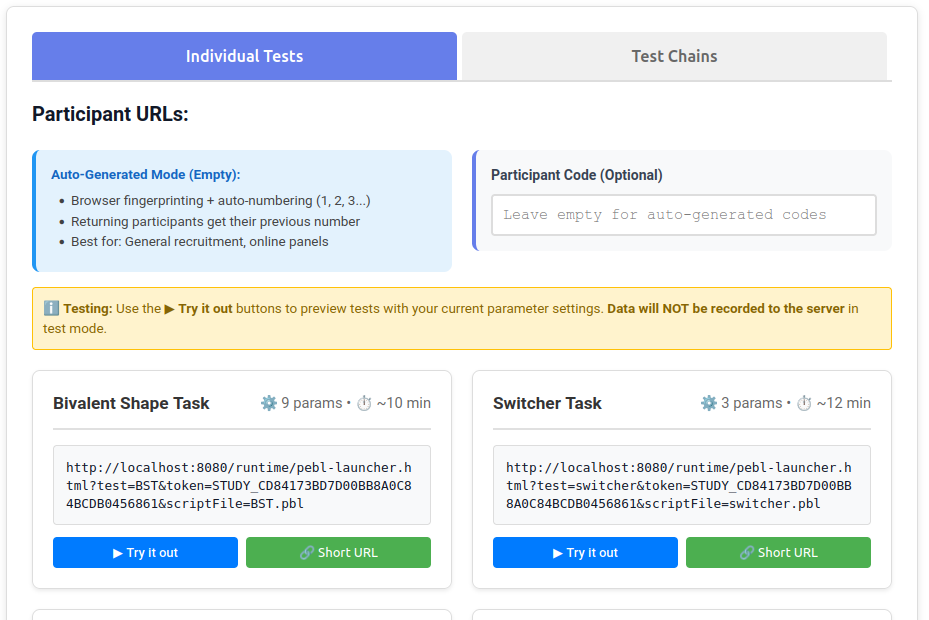929x620 pixels.
Task: Select the Bivalent Shape Task launch URL text
Action: point(241,485)
